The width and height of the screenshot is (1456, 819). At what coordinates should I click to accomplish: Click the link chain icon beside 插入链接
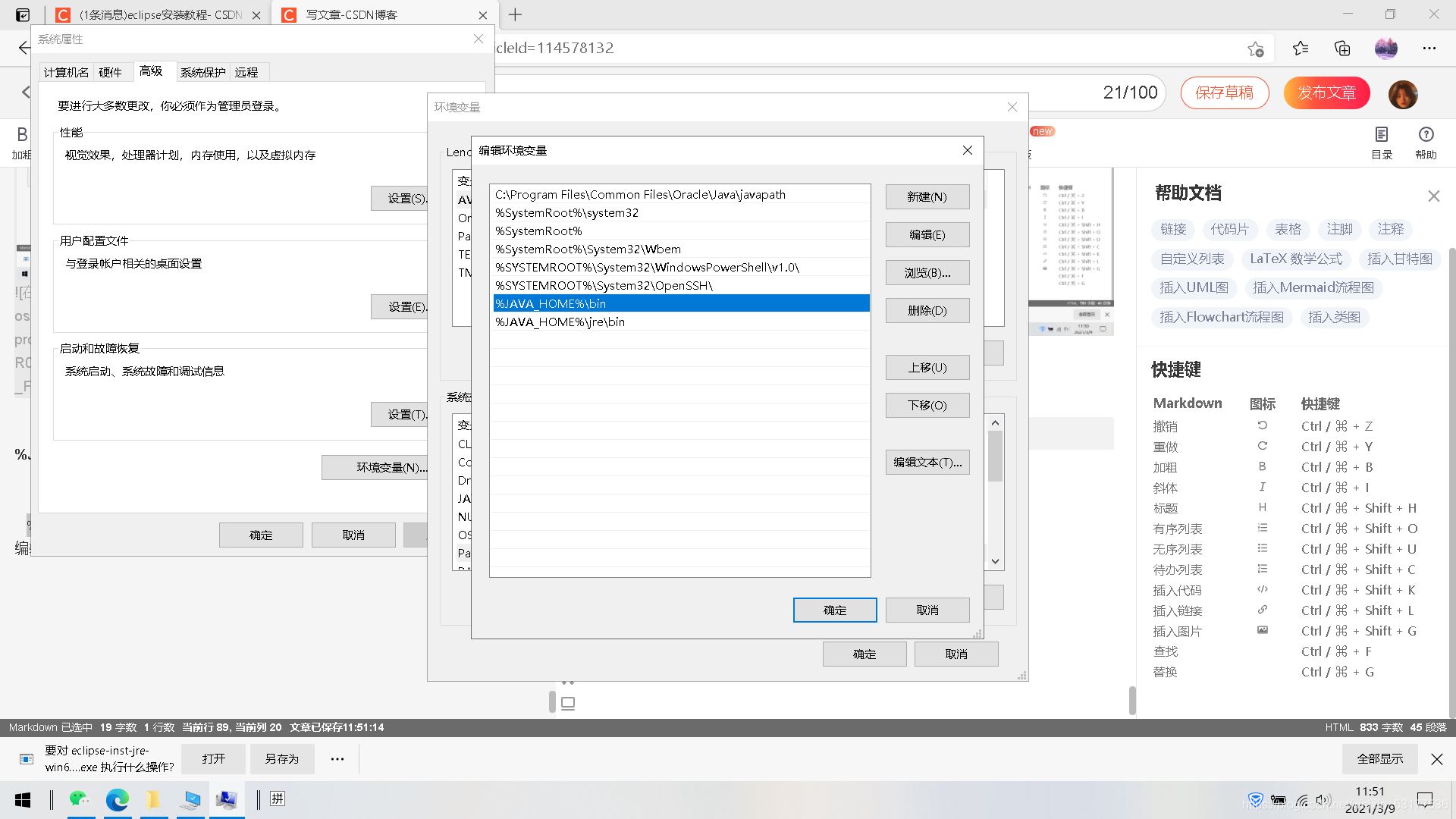1262,610
